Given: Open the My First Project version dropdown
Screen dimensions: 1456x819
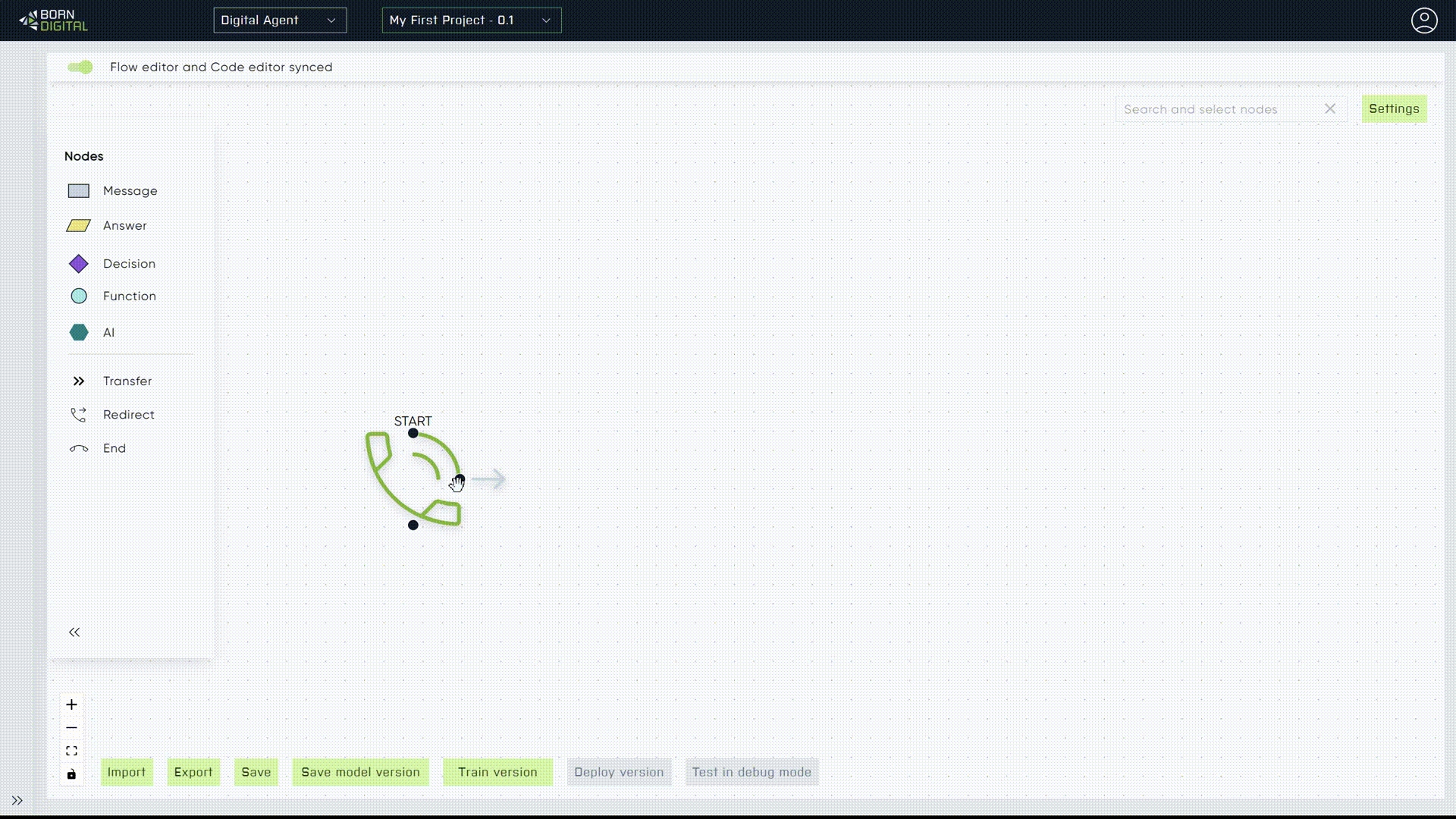Looking at the screenshot, I should click(472, 20).
